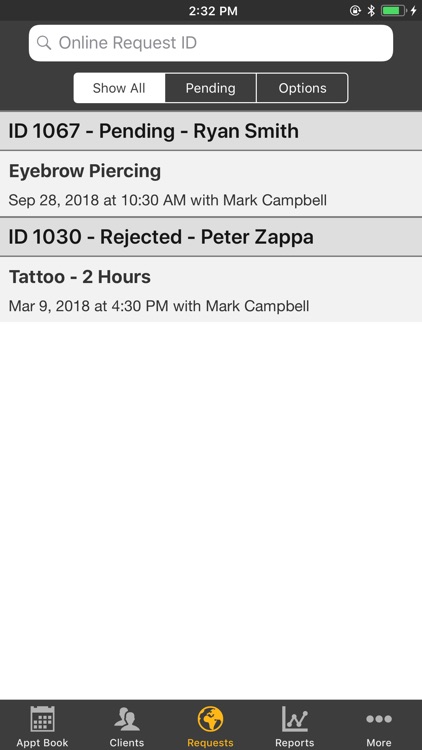Screen dimensions: 422x750
Task: Open request ID 1067 Ryan Smith header
Action: (x=211, y=131)
